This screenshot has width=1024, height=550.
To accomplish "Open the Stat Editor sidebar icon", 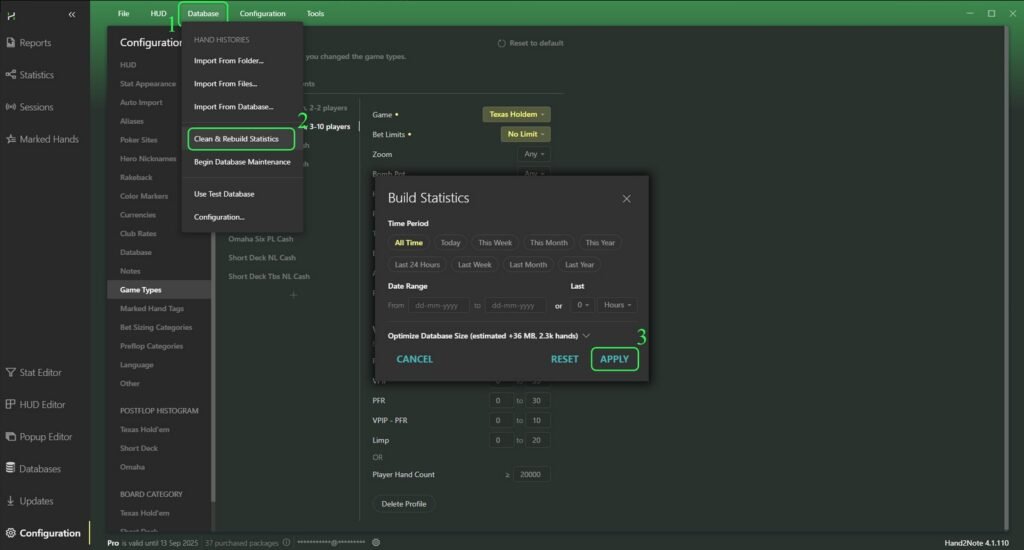I will click(x=11, y=372).
